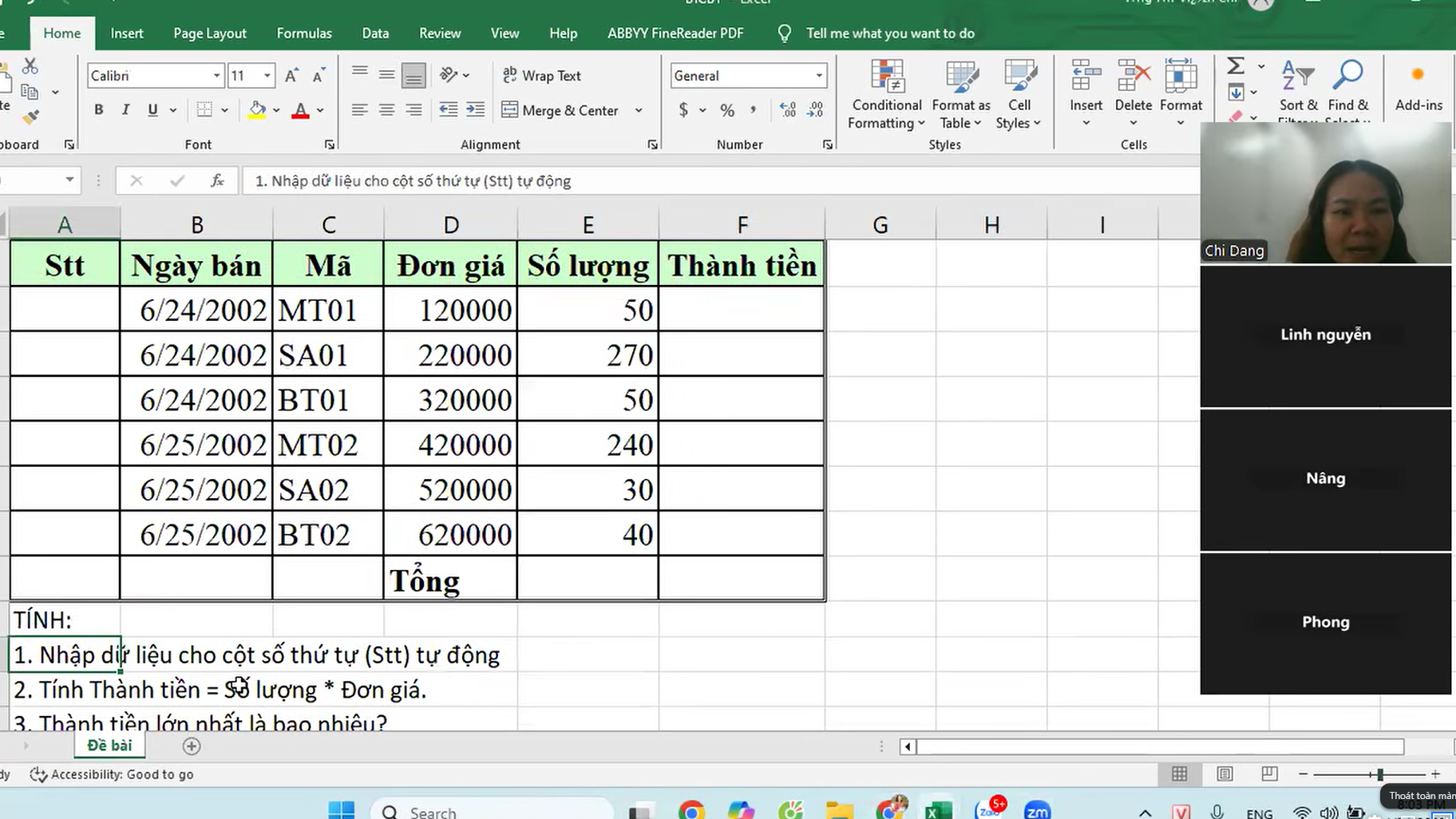Open Excel from the taskbar

(x=939, y=810)
